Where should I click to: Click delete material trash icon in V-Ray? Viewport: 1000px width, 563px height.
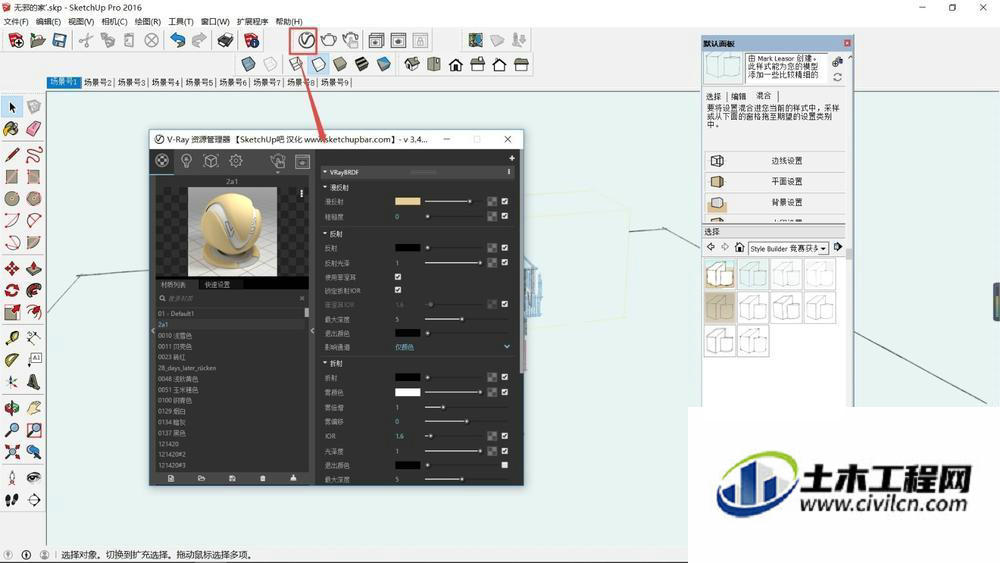[263, 478]
